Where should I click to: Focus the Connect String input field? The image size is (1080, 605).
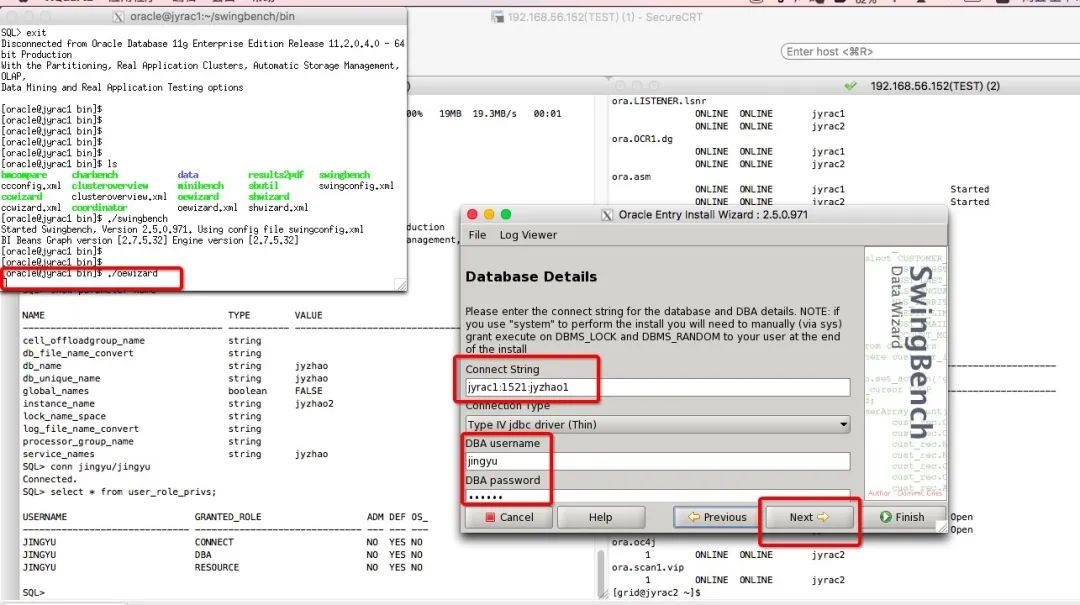point(657,387)
